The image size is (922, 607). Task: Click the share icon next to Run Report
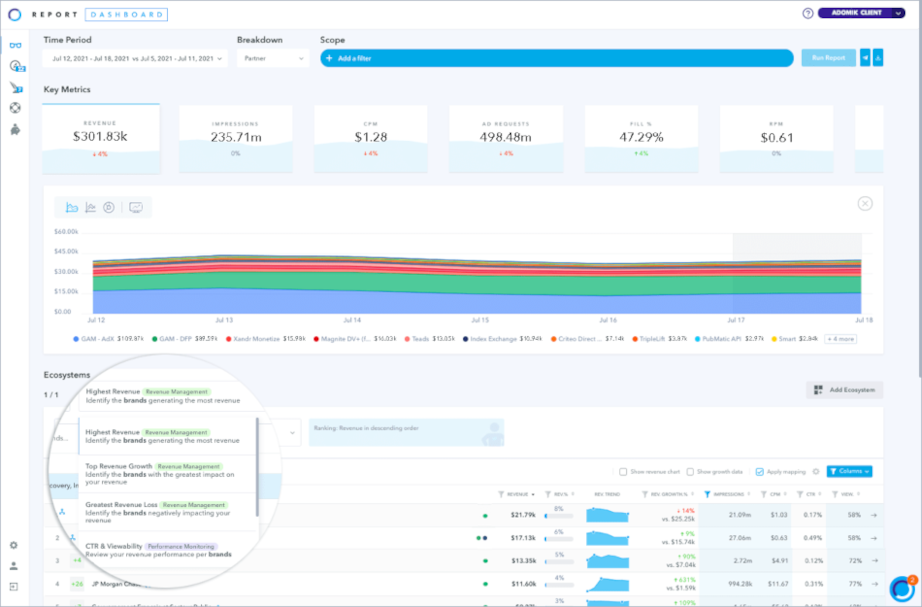(865, 58)
